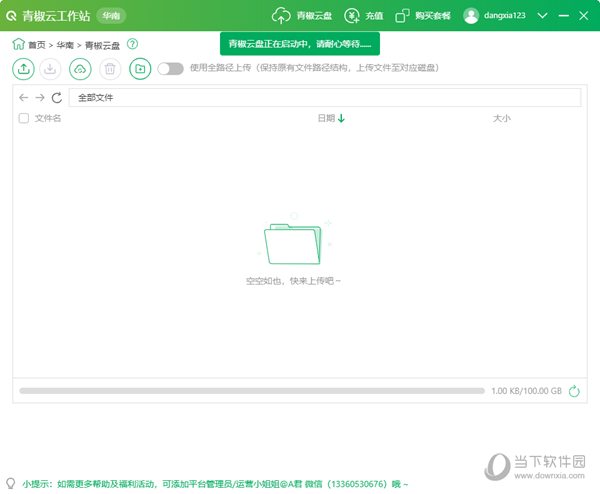Click the help question mark icon
Screen dimensions: 600x494
pos(132,44)
